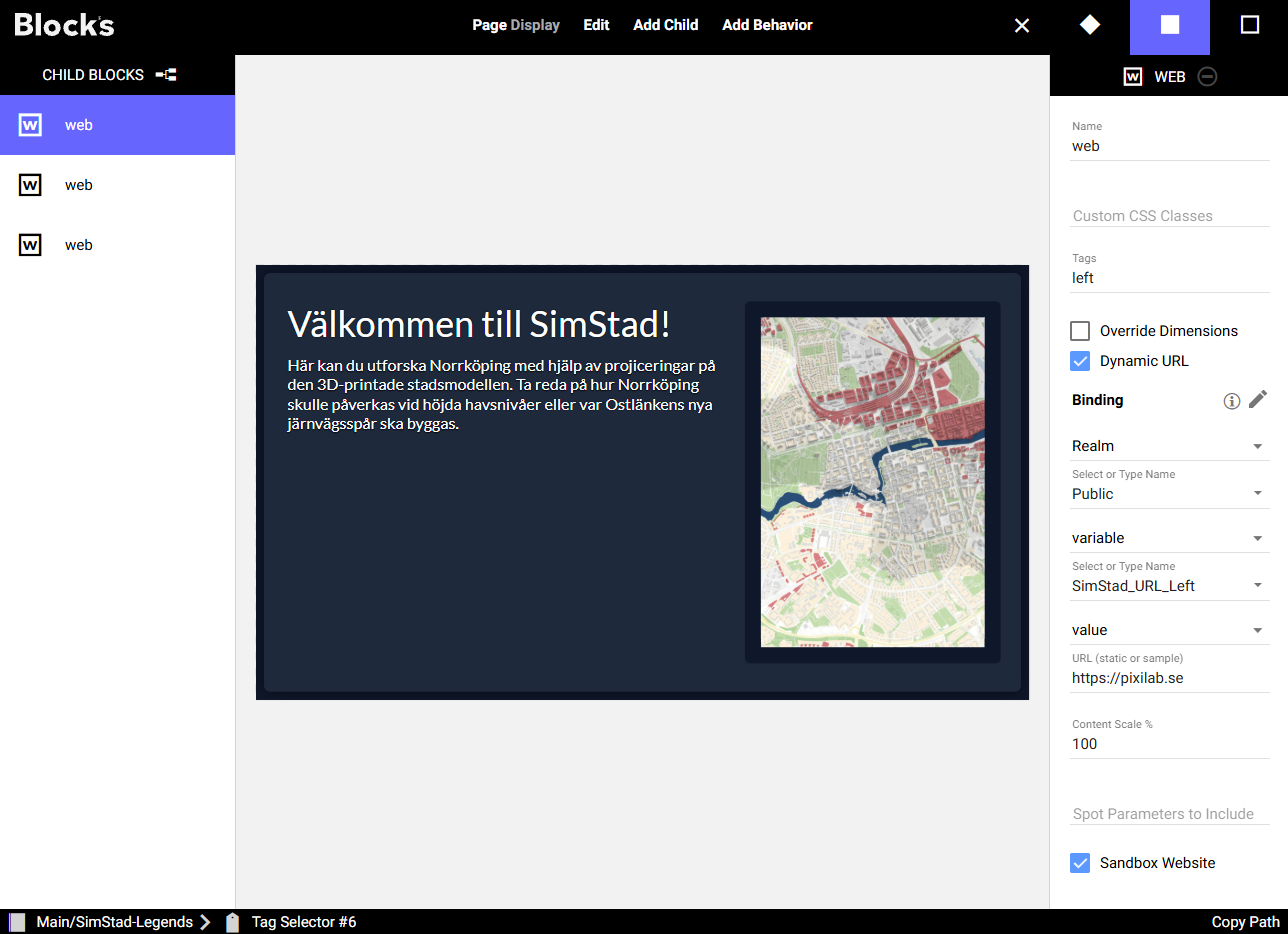Click the Blocks logo
Image resolution: width=1288 pixels, height=934 pixels.
pyautogui.click(x=64, y=25)
